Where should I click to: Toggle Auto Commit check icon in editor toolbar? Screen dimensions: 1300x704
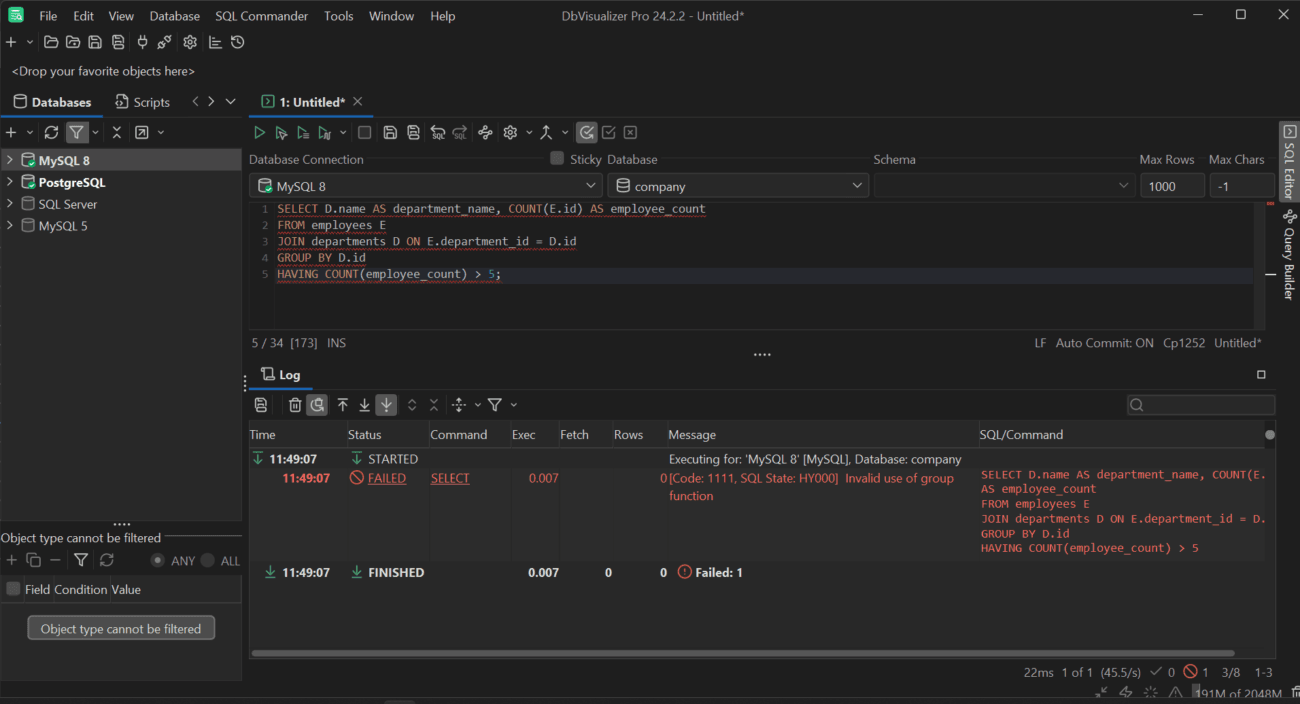(587, 131)
